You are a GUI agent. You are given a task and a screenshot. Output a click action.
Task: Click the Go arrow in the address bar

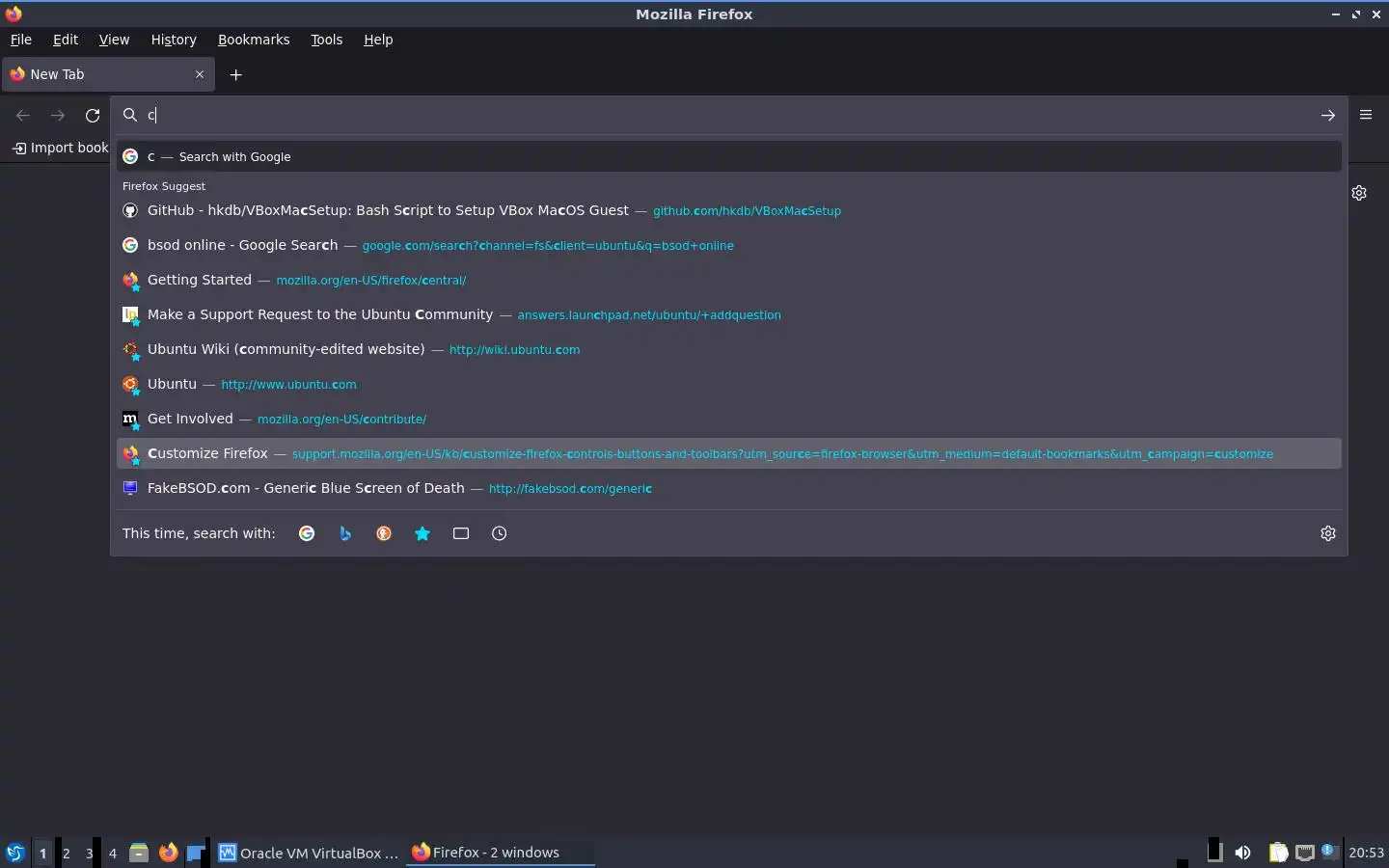1328,115
